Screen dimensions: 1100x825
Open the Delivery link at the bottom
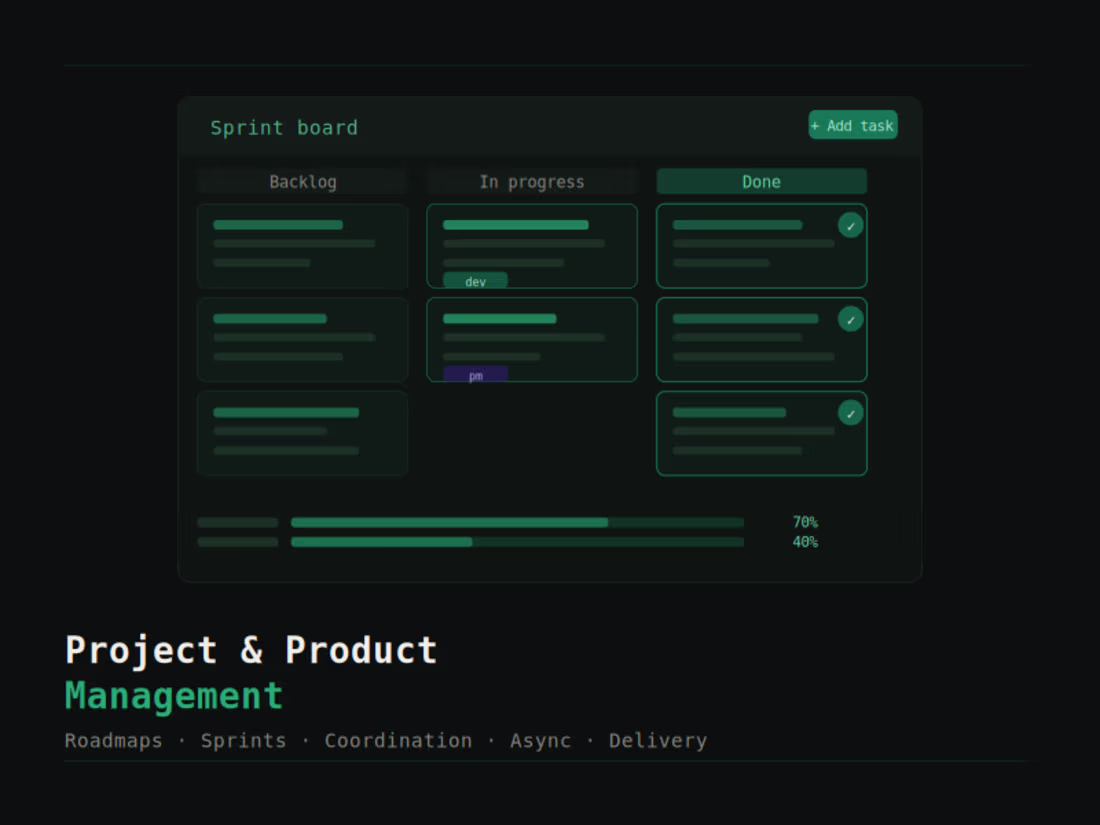657,740
